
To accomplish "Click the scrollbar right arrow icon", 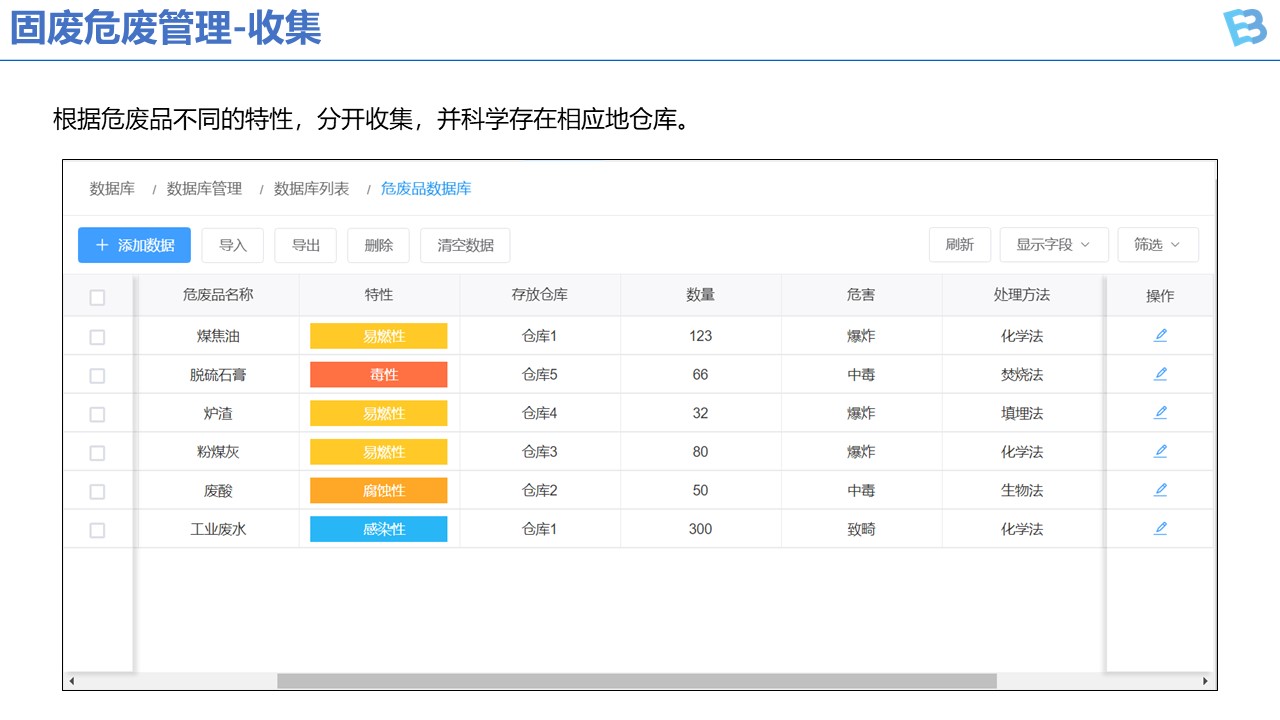I will (x=1206, y=681).
